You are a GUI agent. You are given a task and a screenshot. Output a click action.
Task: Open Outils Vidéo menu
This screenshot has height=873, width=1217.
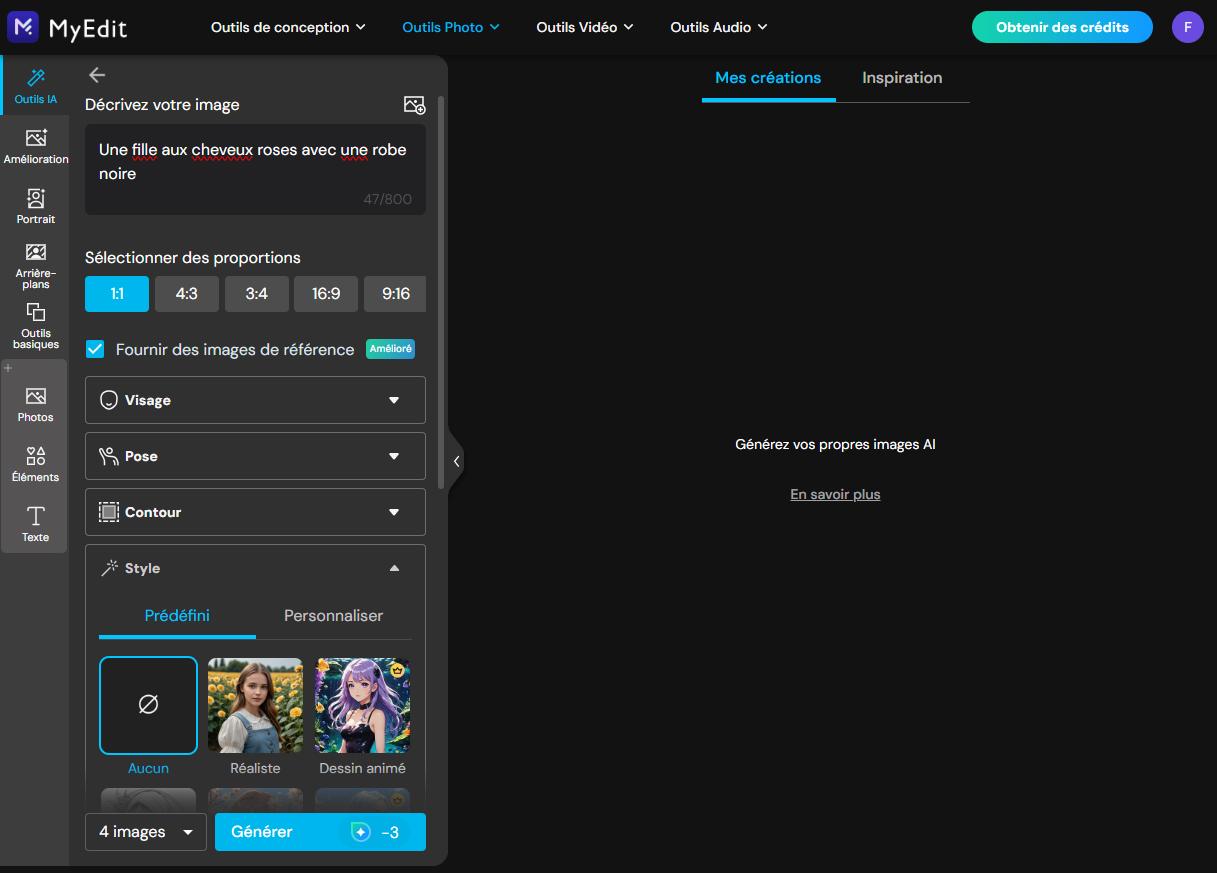point(585,27)
